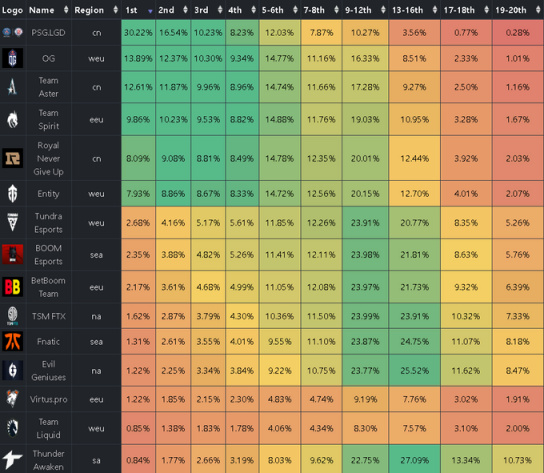
Task: Click the Tundra Esports team name
Action: pyautogui.click(x=48, y=223)
